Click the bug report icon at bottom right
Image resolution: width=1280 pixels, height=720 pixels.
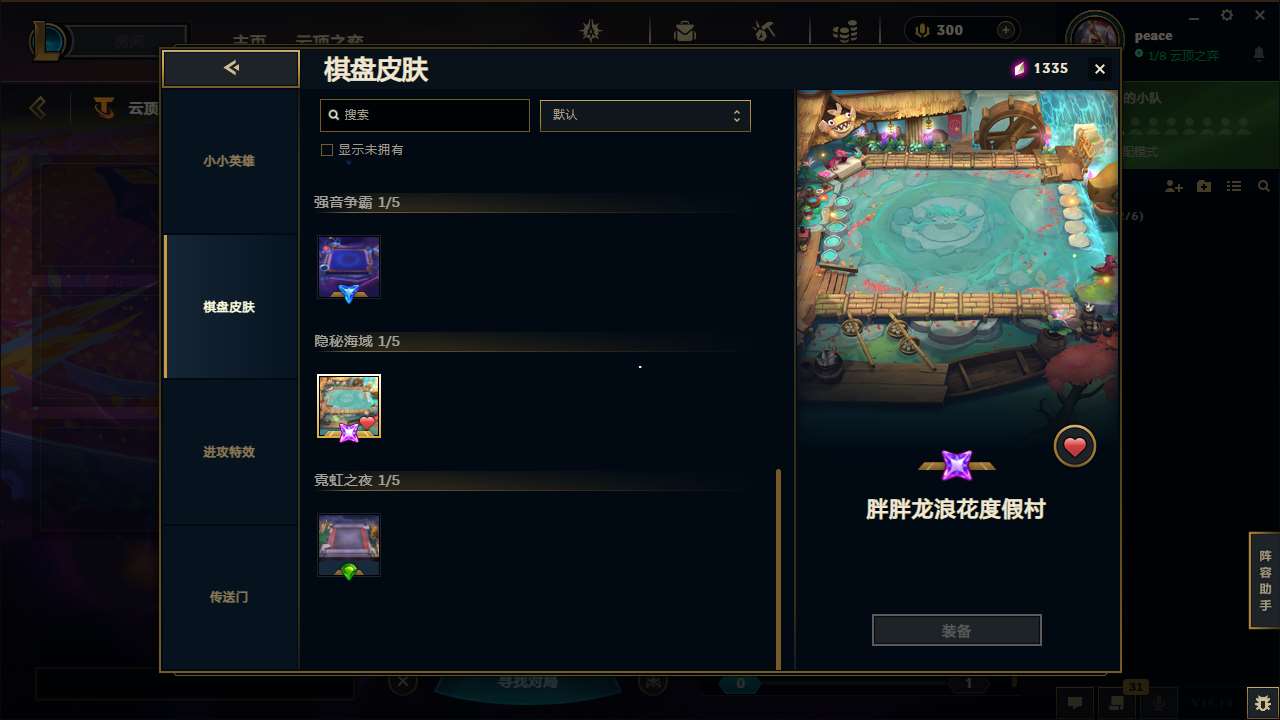click(1262, 703)
